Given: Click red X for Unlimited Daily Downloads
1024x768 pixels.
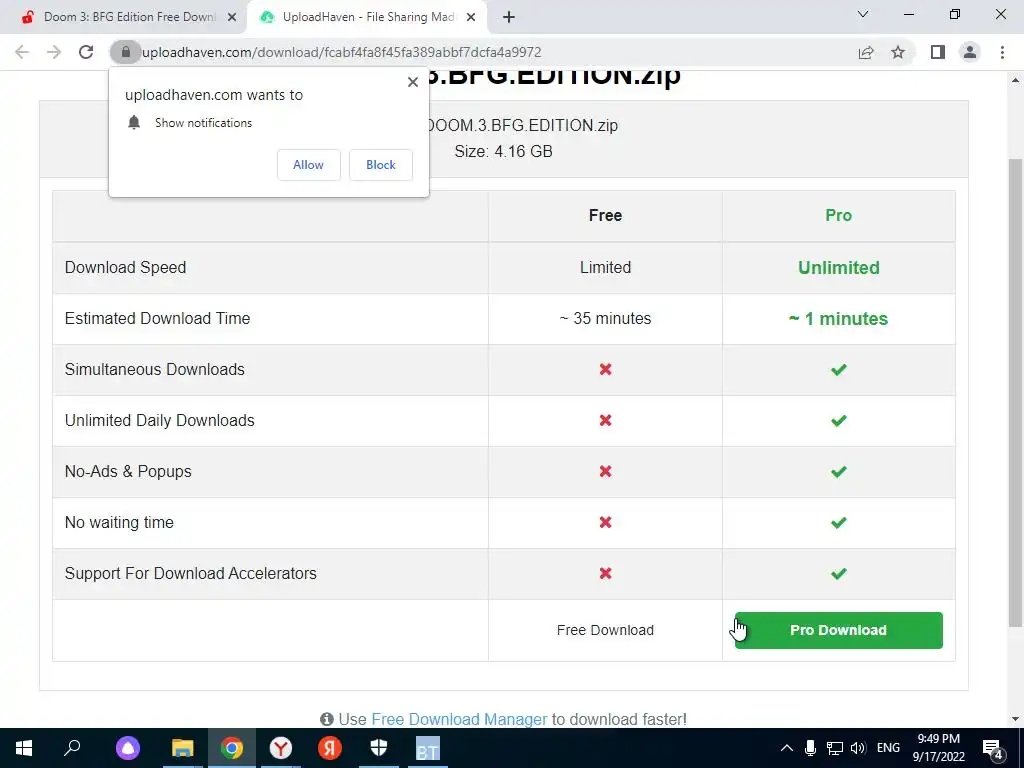Looking at the screenshot, I should click(605, 421).
